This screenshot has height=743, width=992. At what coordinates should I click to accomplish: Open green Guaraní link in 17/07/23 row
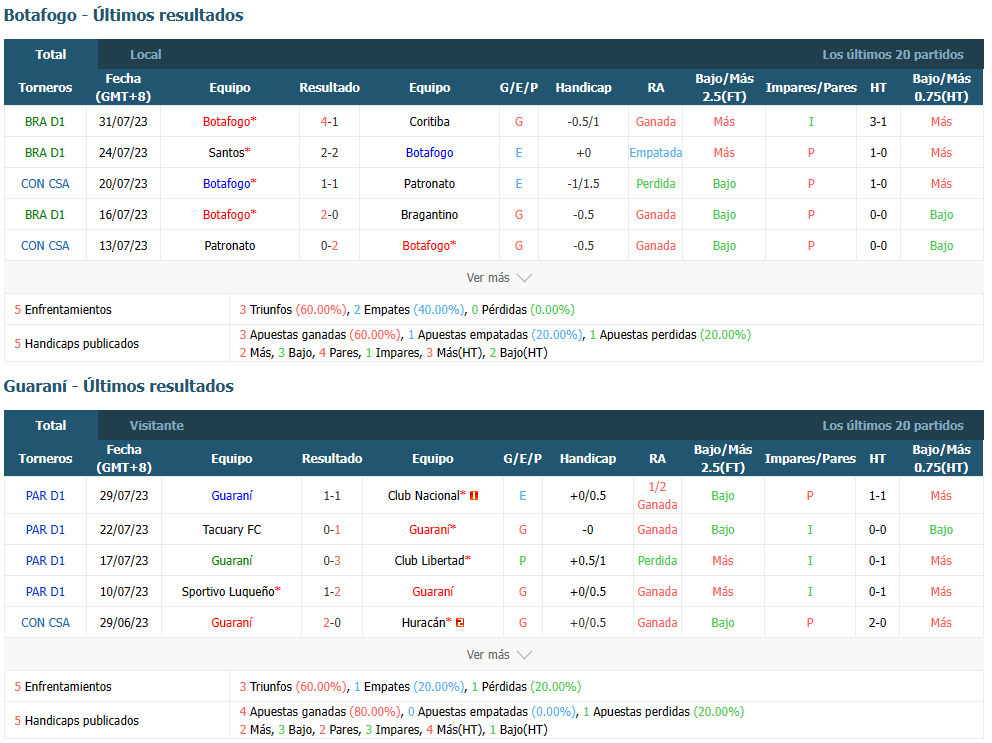[x=232, y=561]
